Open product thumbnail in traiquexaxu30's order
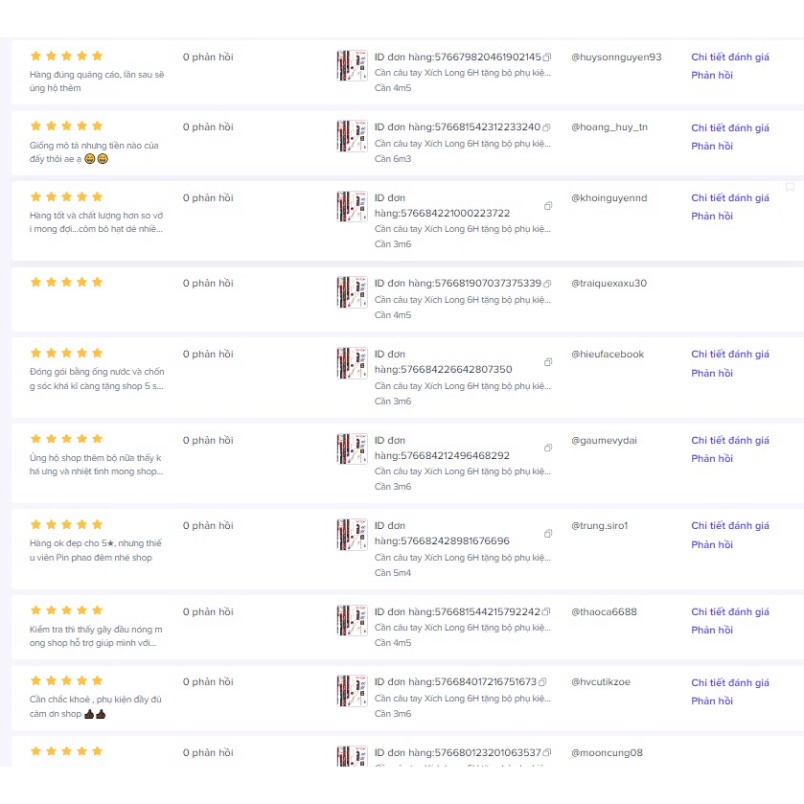 click(351, 292)
